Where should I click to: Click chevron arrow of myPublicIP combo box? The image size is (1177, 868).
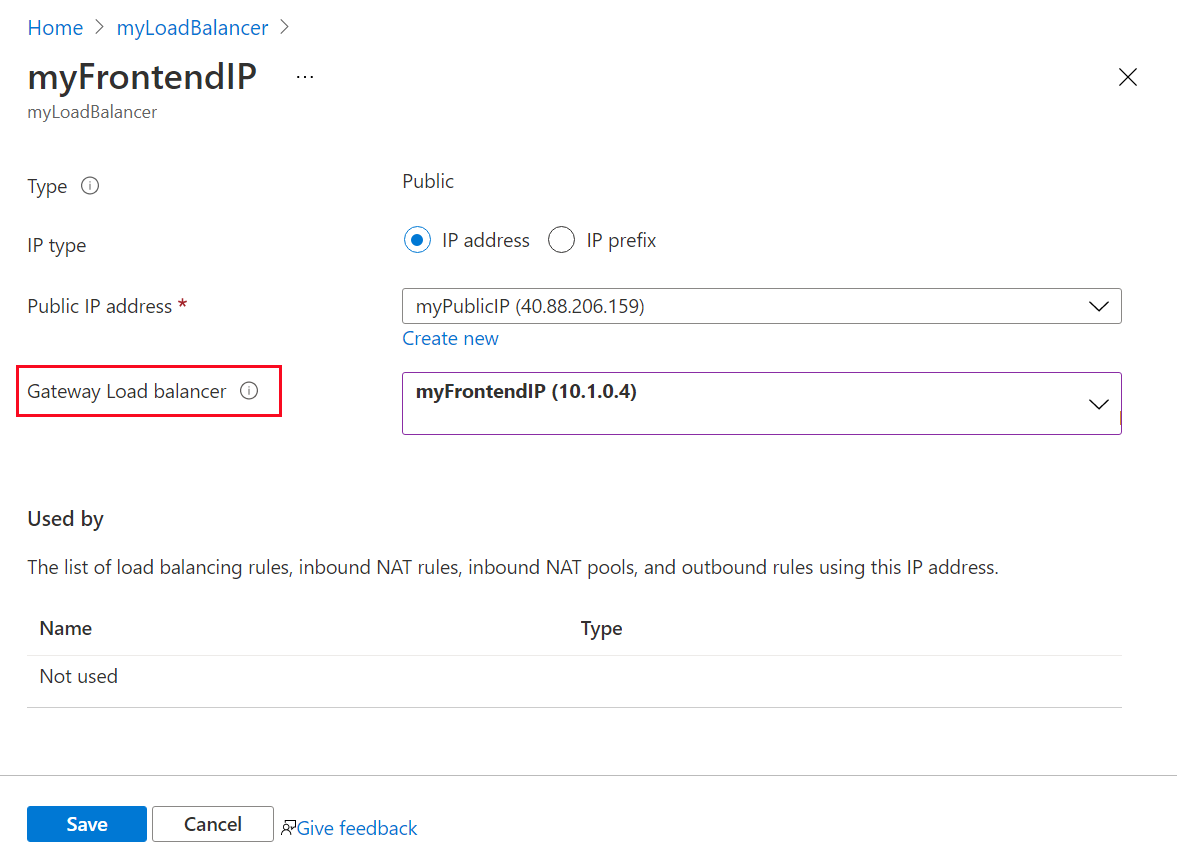(x=1098, y=306)
